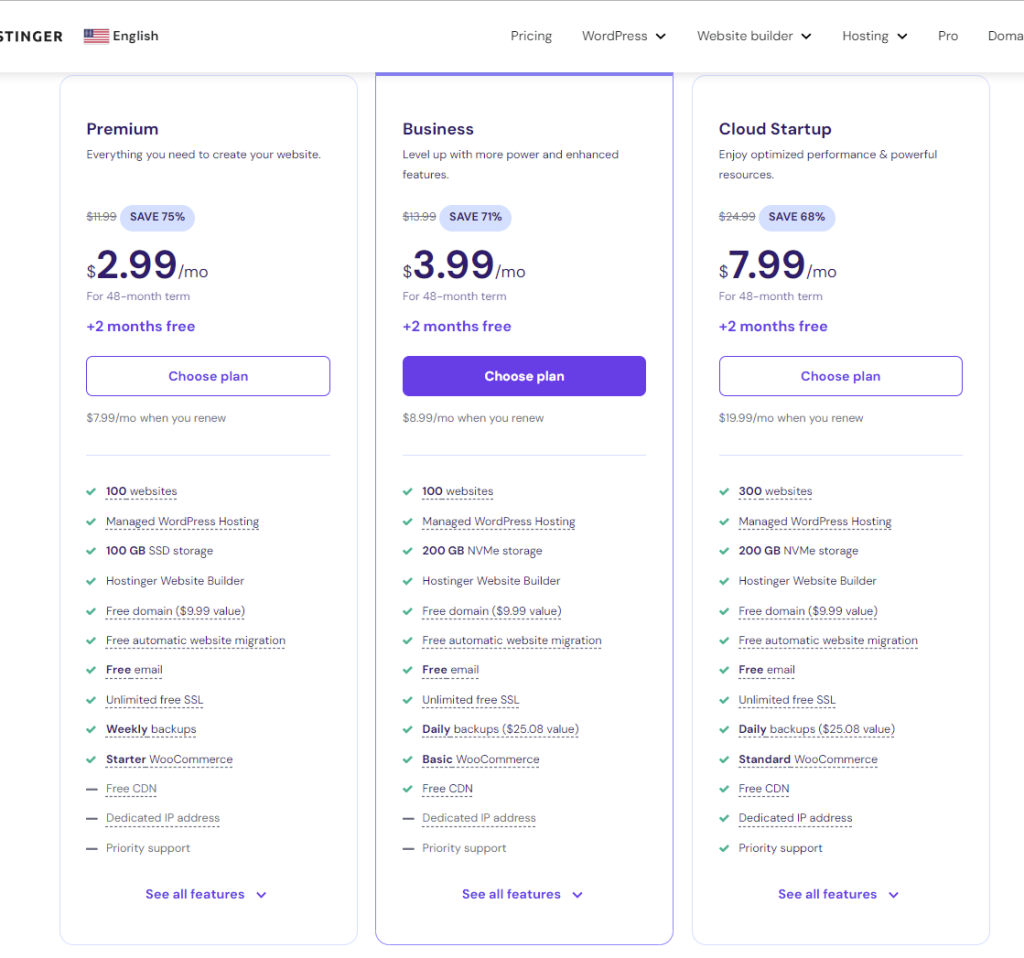This screenshot has height=958, width=1024.
Task: Click Priority support in Cloud Startup plan
Action: pyautogui.click(x=780, y=848)
